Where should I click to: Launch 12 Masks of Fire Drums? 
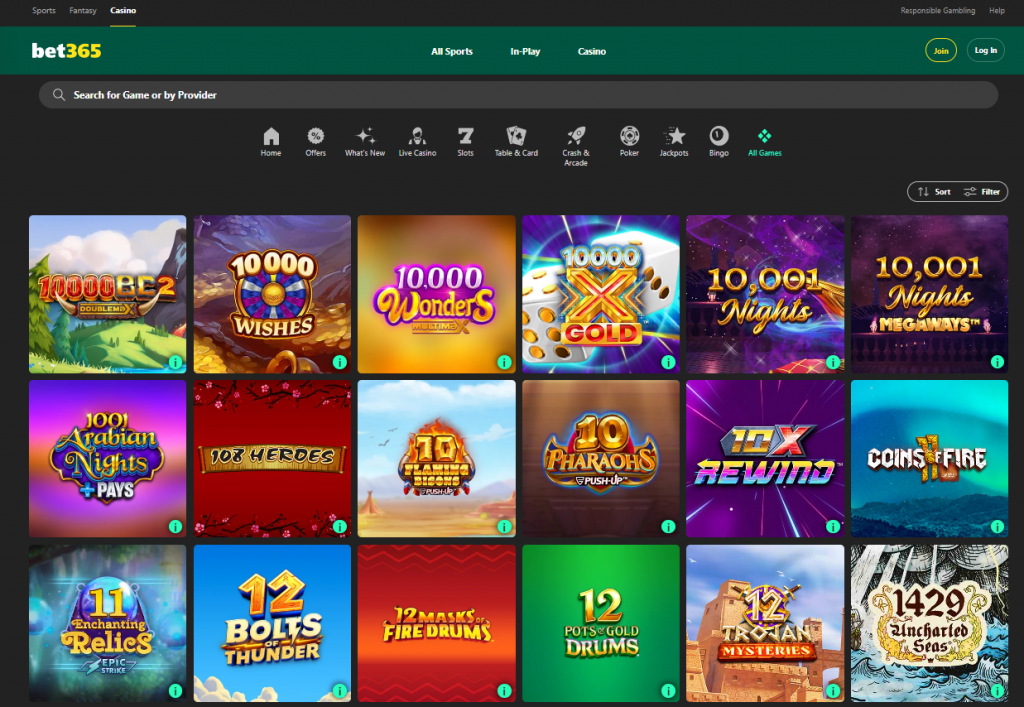click(x=436, y=623)
